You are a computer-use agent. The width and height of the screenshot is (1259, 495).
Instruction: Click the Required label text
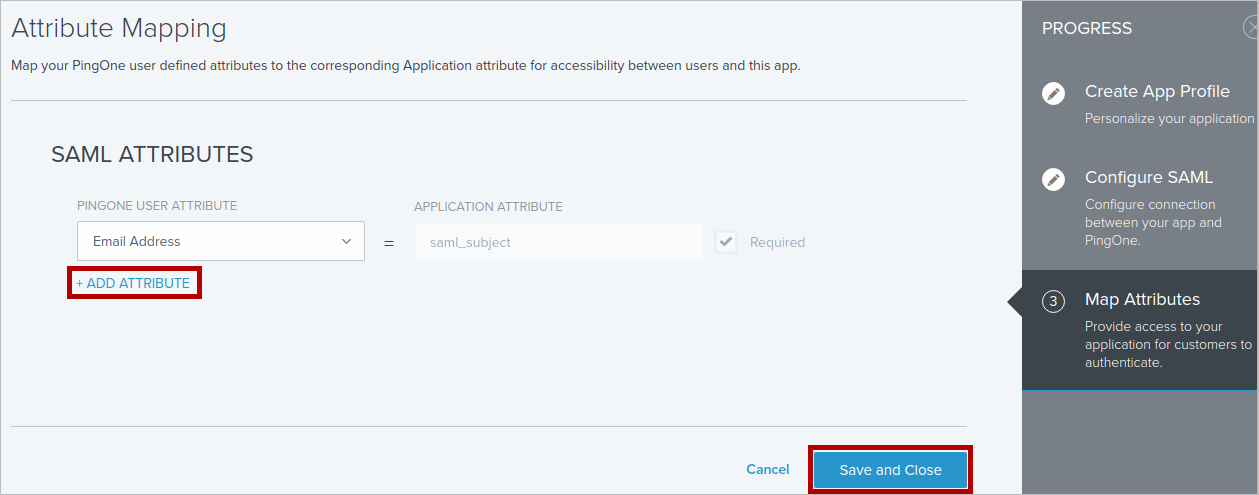(777, 242)
